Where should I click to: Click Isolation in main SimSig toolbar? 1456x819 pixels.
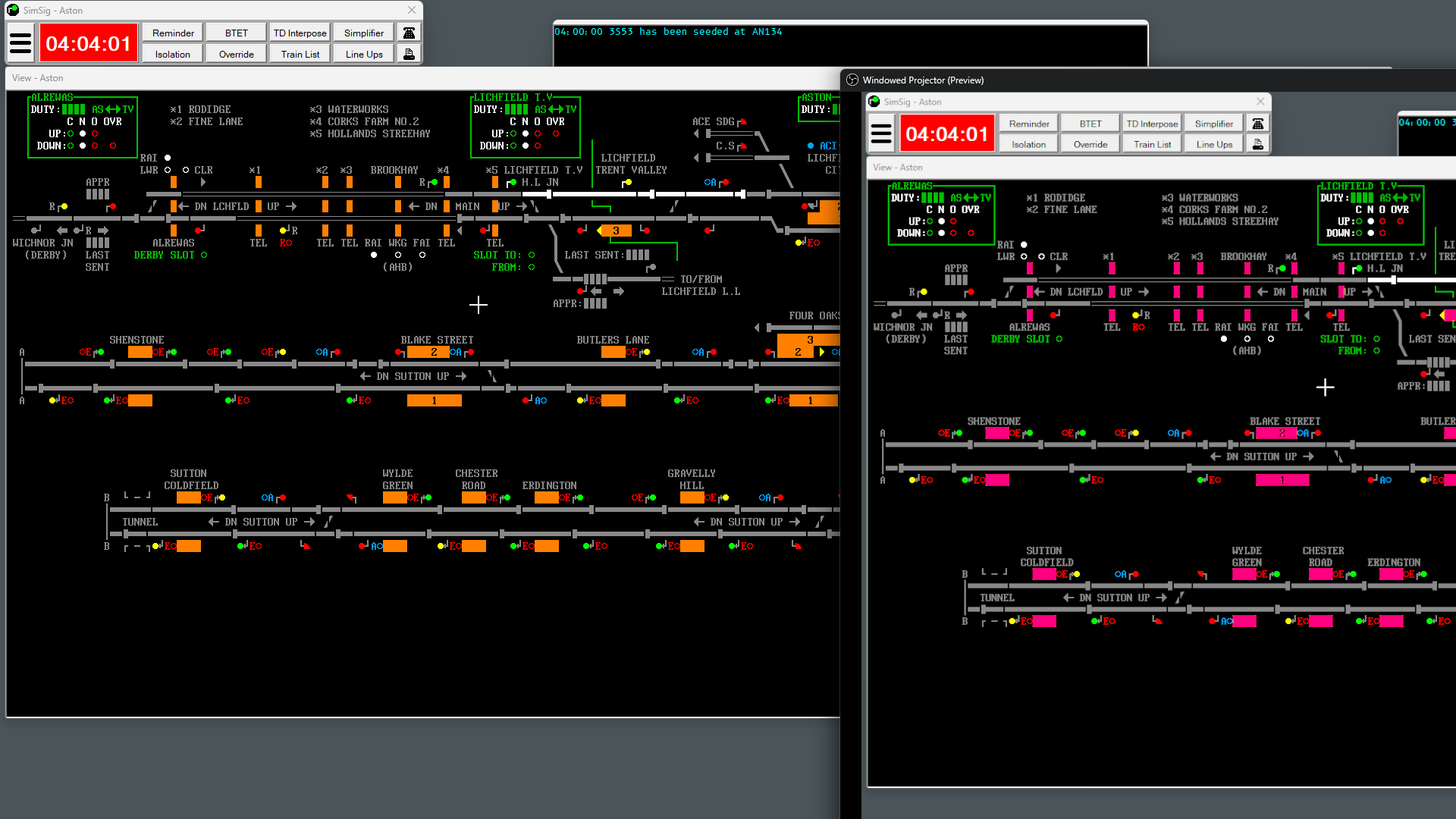[x=173, y=54]
